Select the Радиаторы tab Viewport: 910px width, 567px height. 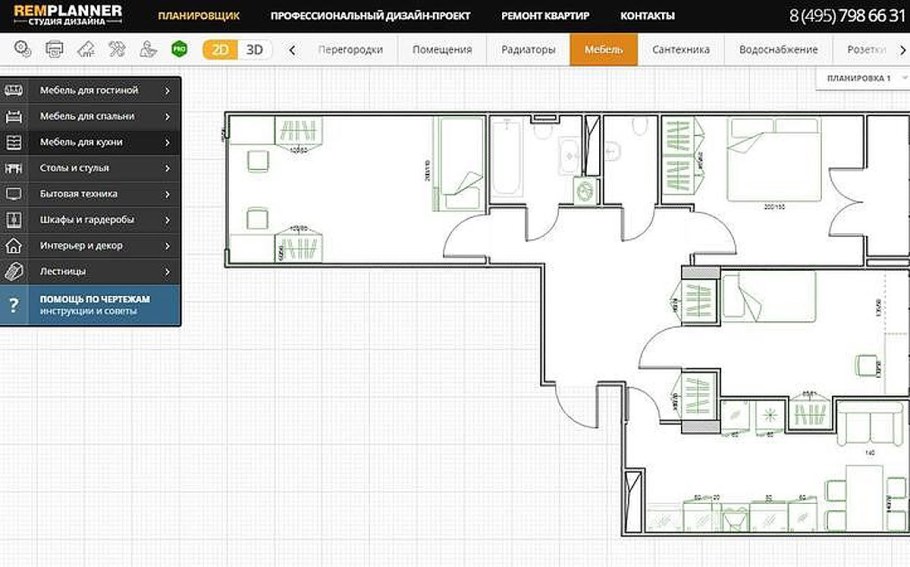pyautogui.click(x=528, y=49)
